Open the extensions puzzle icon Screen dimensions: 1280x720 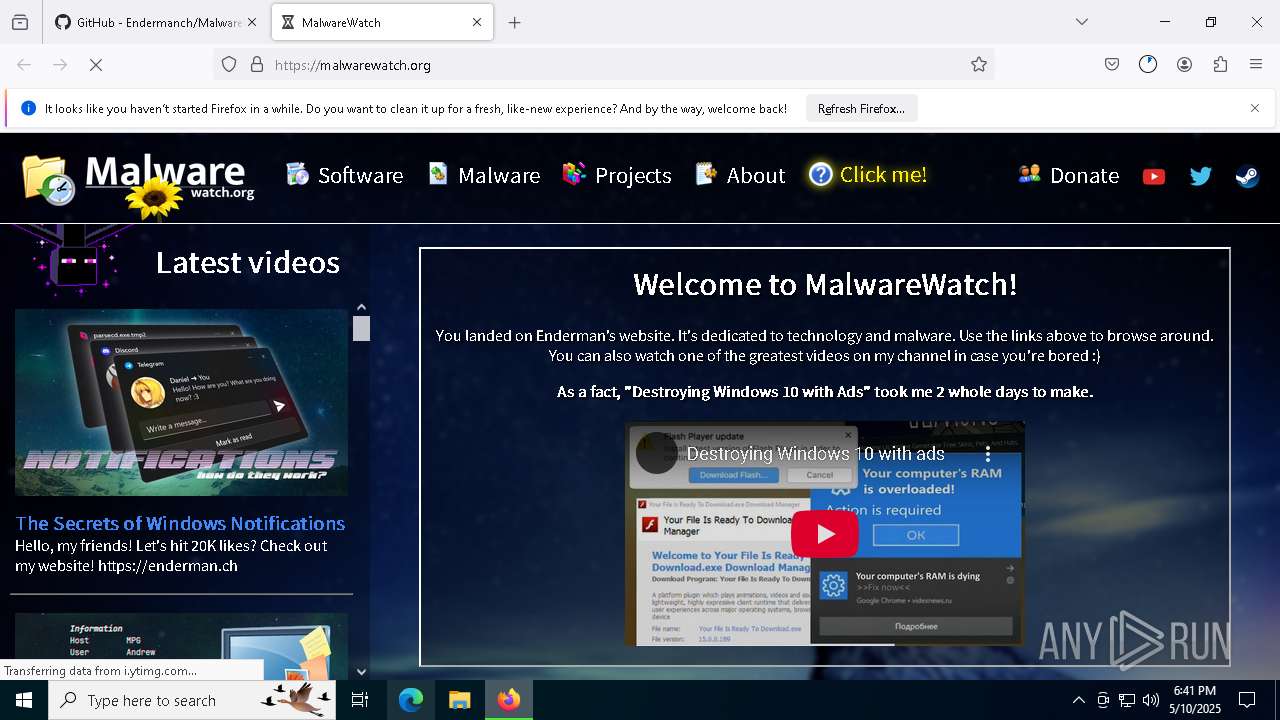pyautogui.click(x=1220, y=65)
